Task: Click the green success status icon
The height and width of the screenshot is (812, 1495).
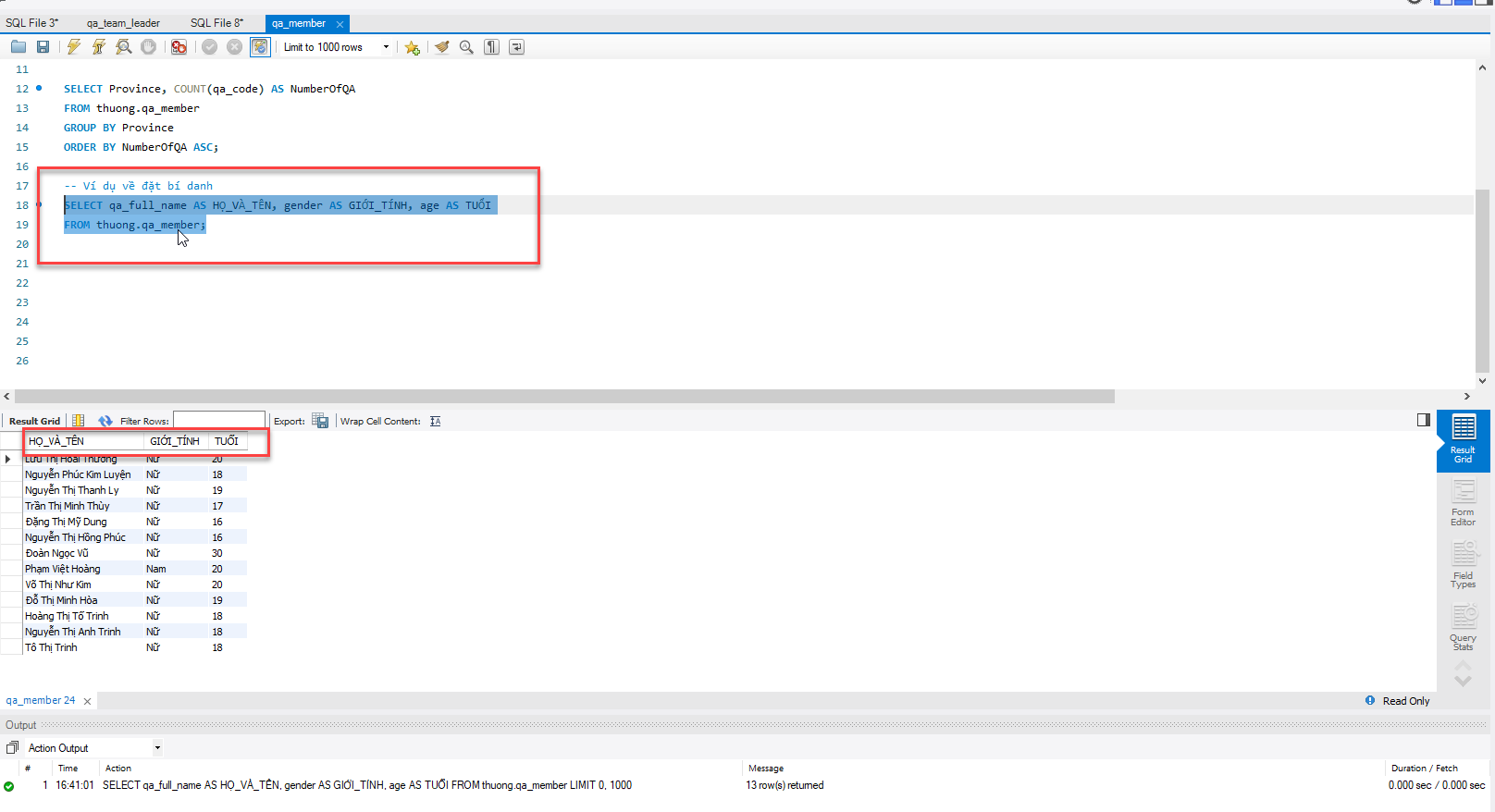Action: [x=9, y=786]
